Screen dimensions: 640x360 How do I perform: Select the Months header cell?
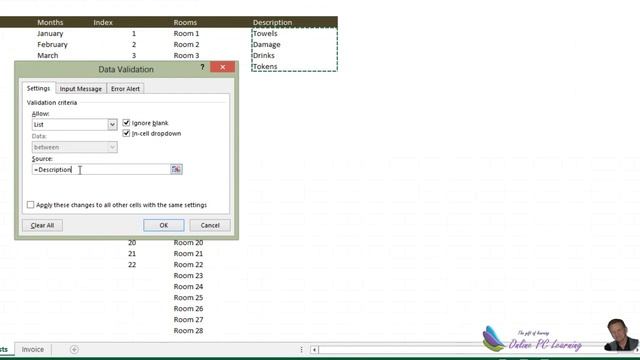click(50, 22)
